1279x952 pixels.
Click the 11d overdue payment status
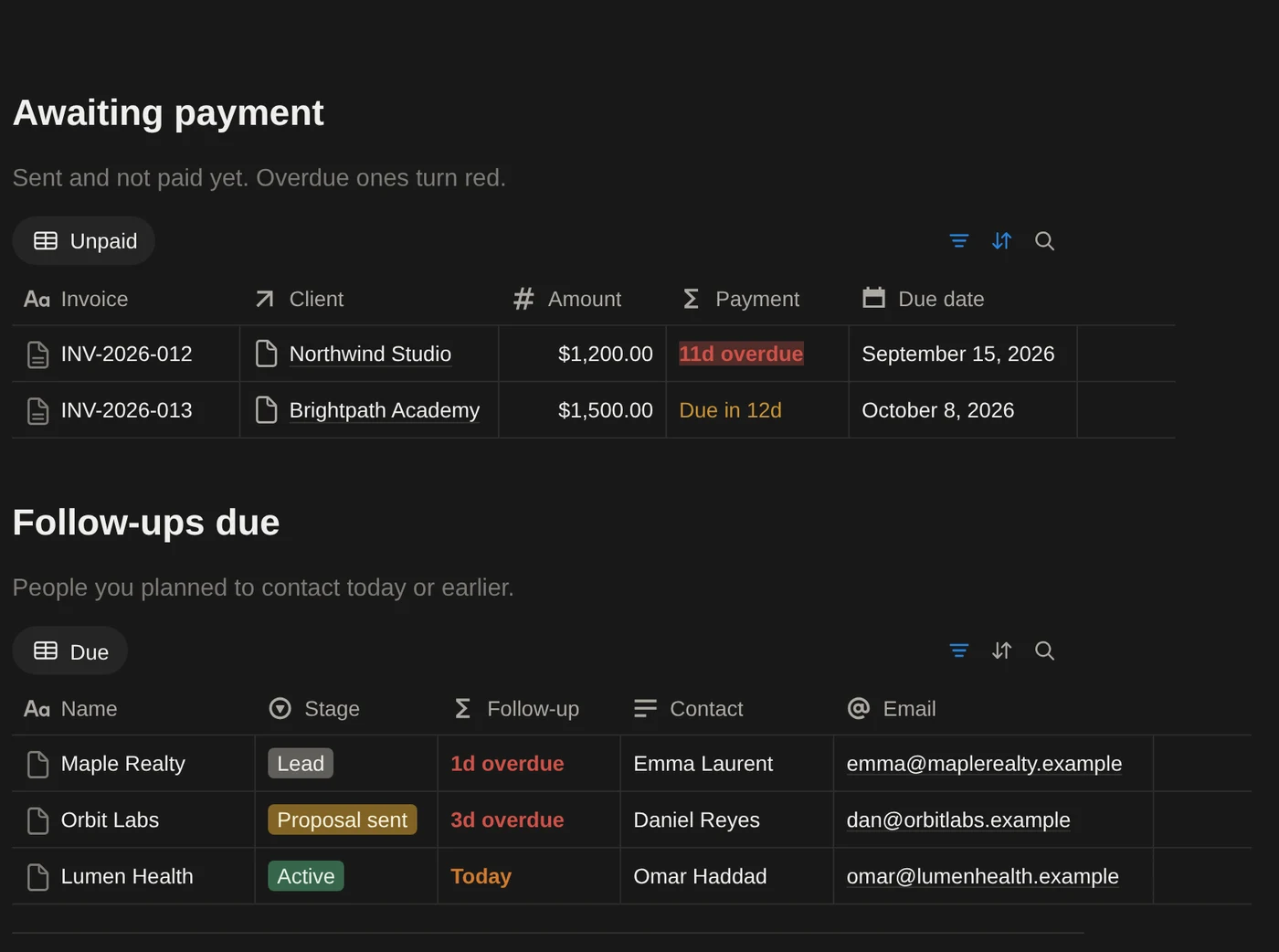[x=741, y=354]
